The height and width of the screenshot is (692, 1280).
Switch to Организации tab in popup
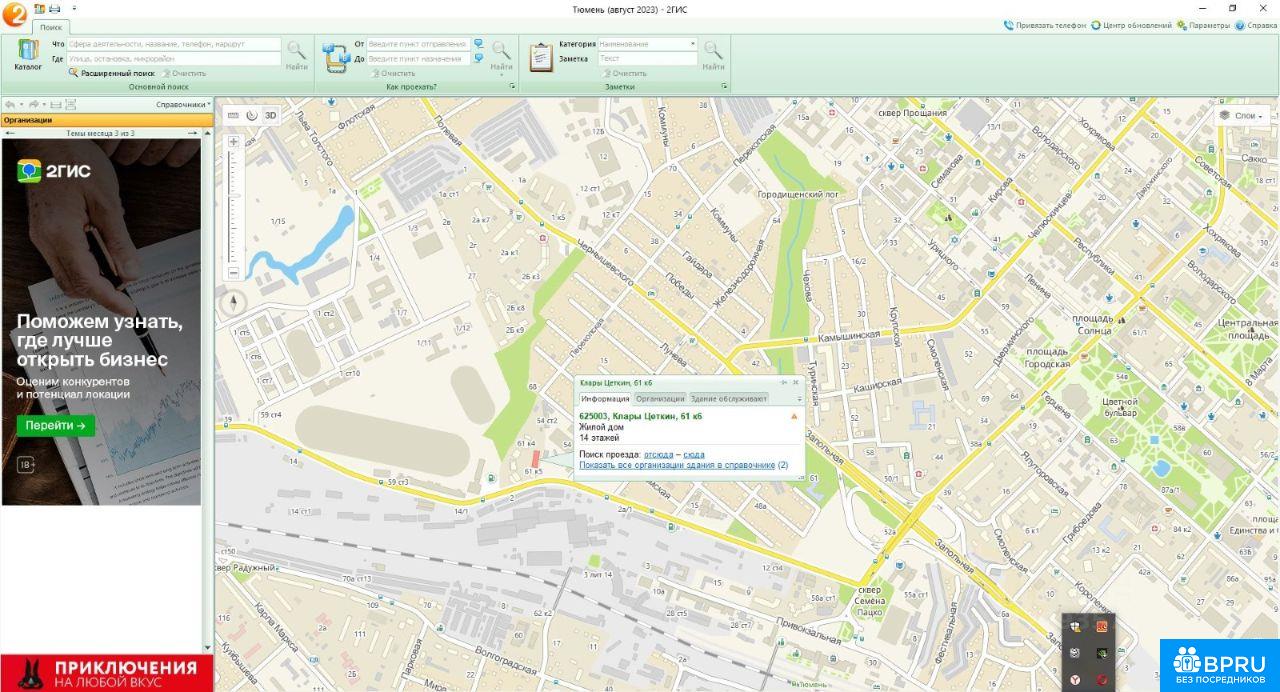(x=660, y=399)
